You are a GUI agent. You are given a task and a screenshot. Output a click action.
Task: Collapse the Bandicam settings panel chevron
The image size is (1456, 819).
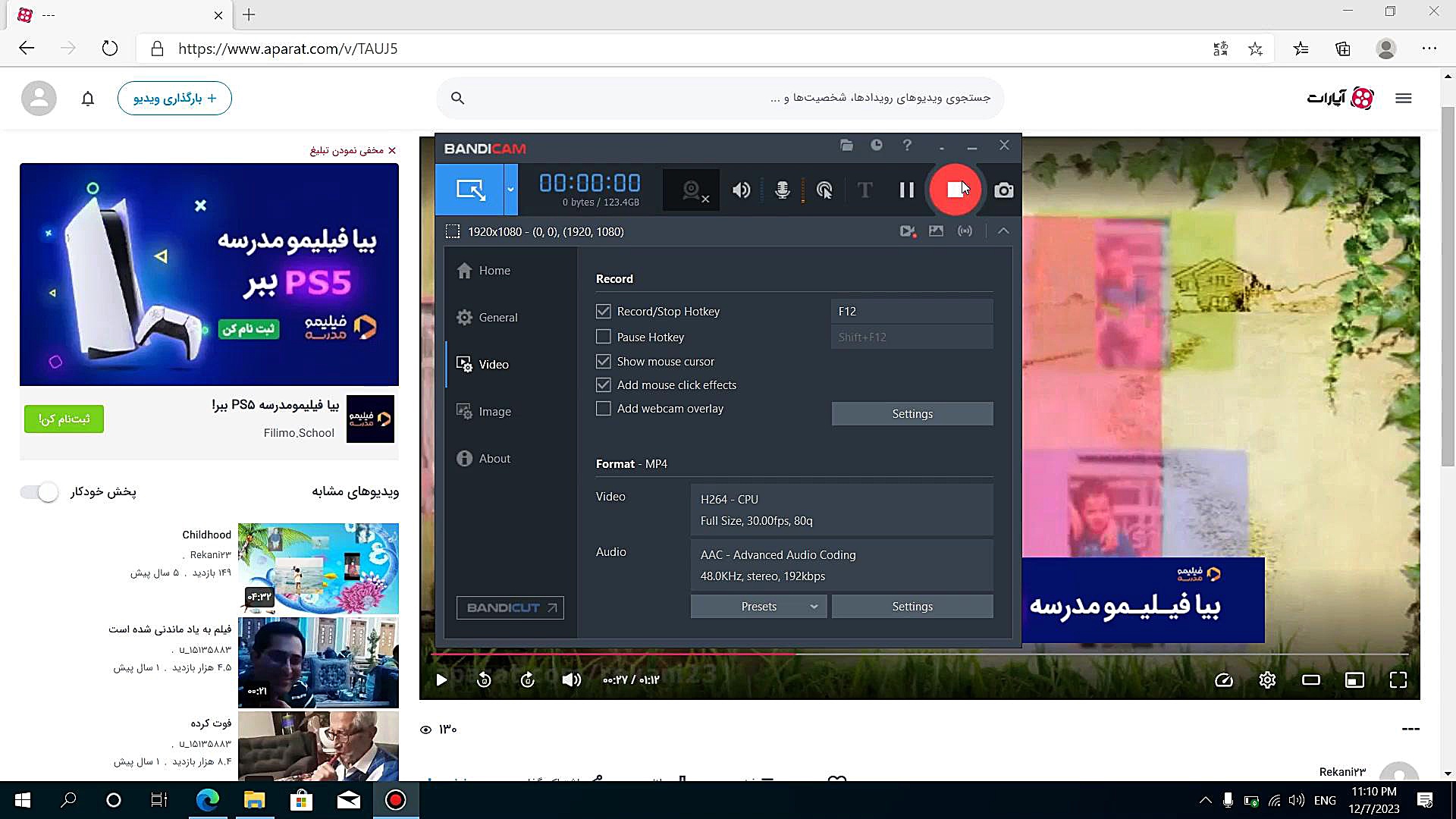(1003, 231)
